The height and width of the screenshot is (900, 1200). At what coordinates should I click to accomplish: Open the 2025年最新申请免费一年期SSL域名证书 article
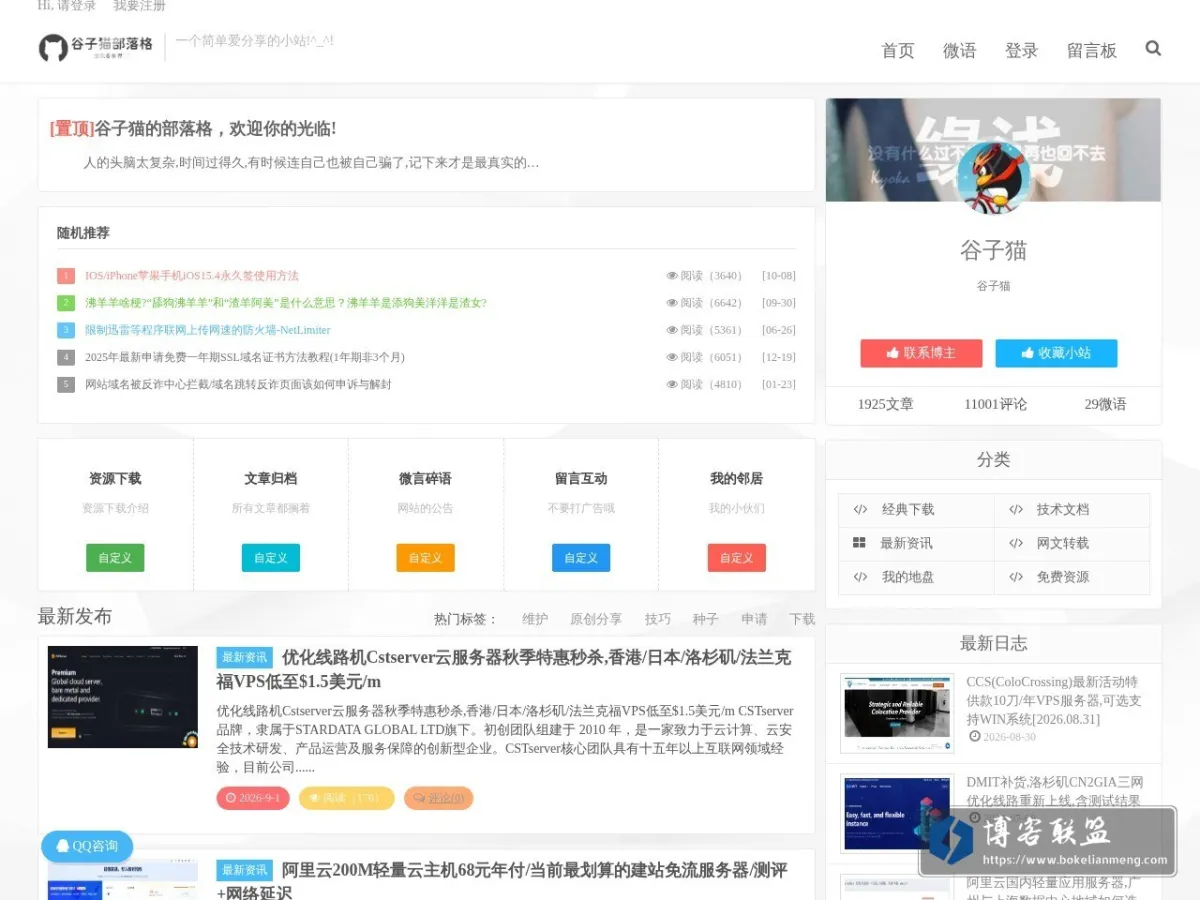pos(245,357)
